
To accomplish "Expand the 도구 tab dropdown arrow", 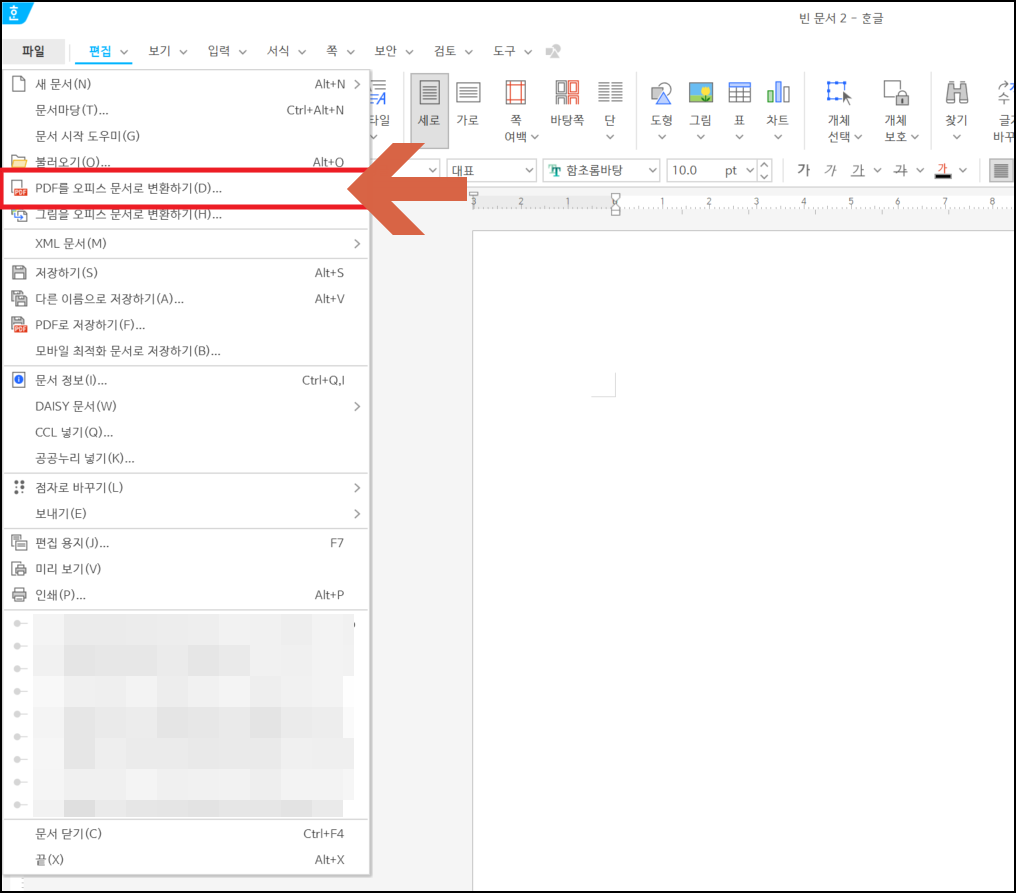I will (x=528, y=52).
